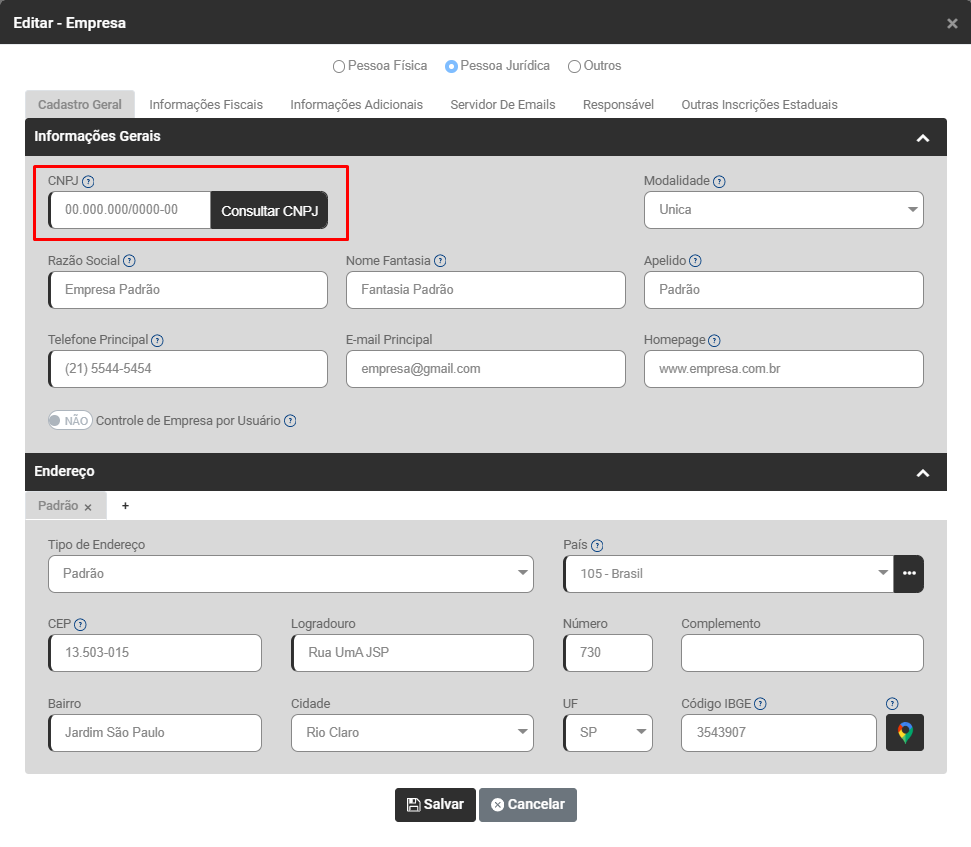Click help icon beside Razão Social
971x847 pixels.
(129, 261)
